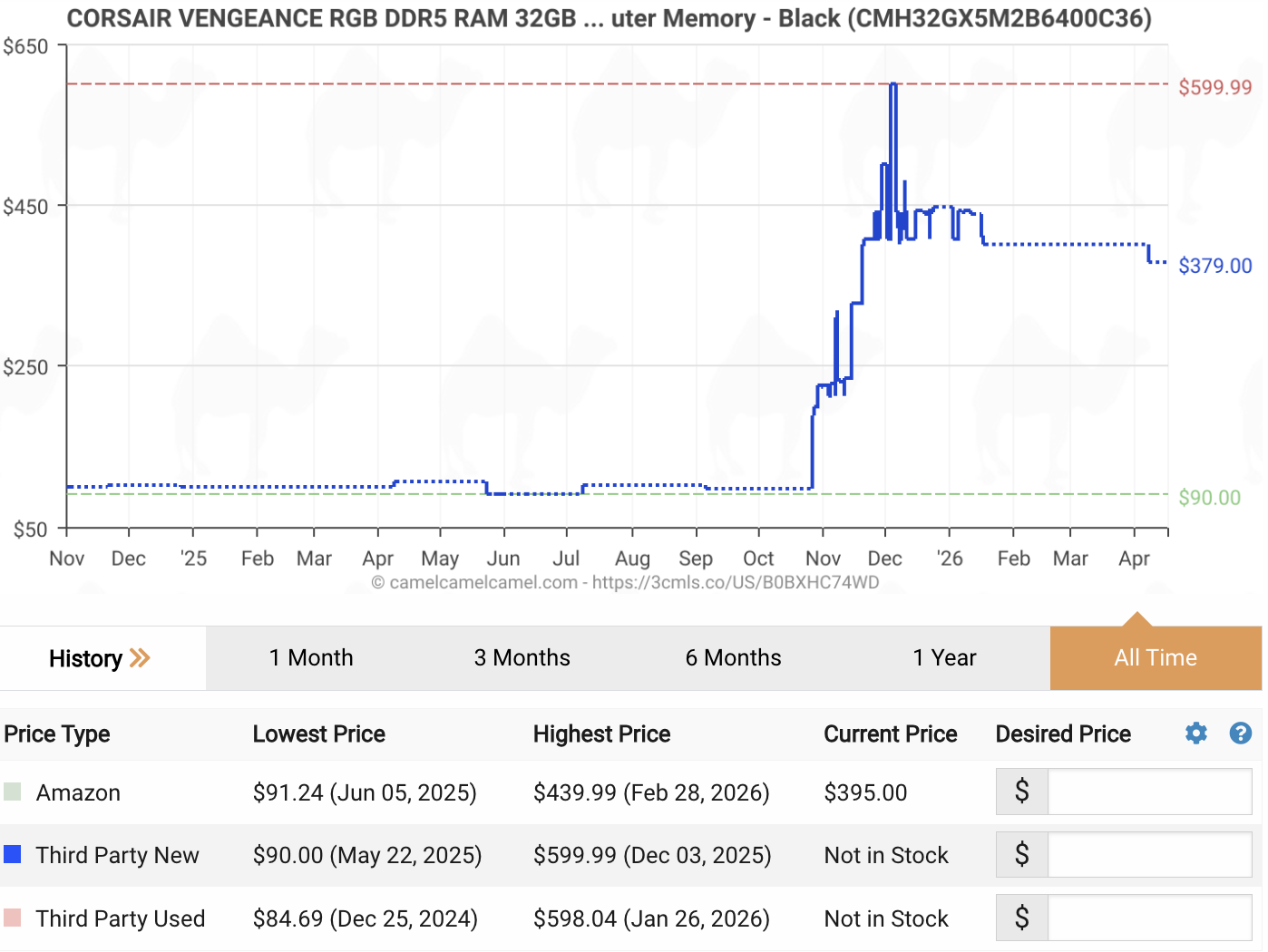Switch to the 1 Year tab

944,657
